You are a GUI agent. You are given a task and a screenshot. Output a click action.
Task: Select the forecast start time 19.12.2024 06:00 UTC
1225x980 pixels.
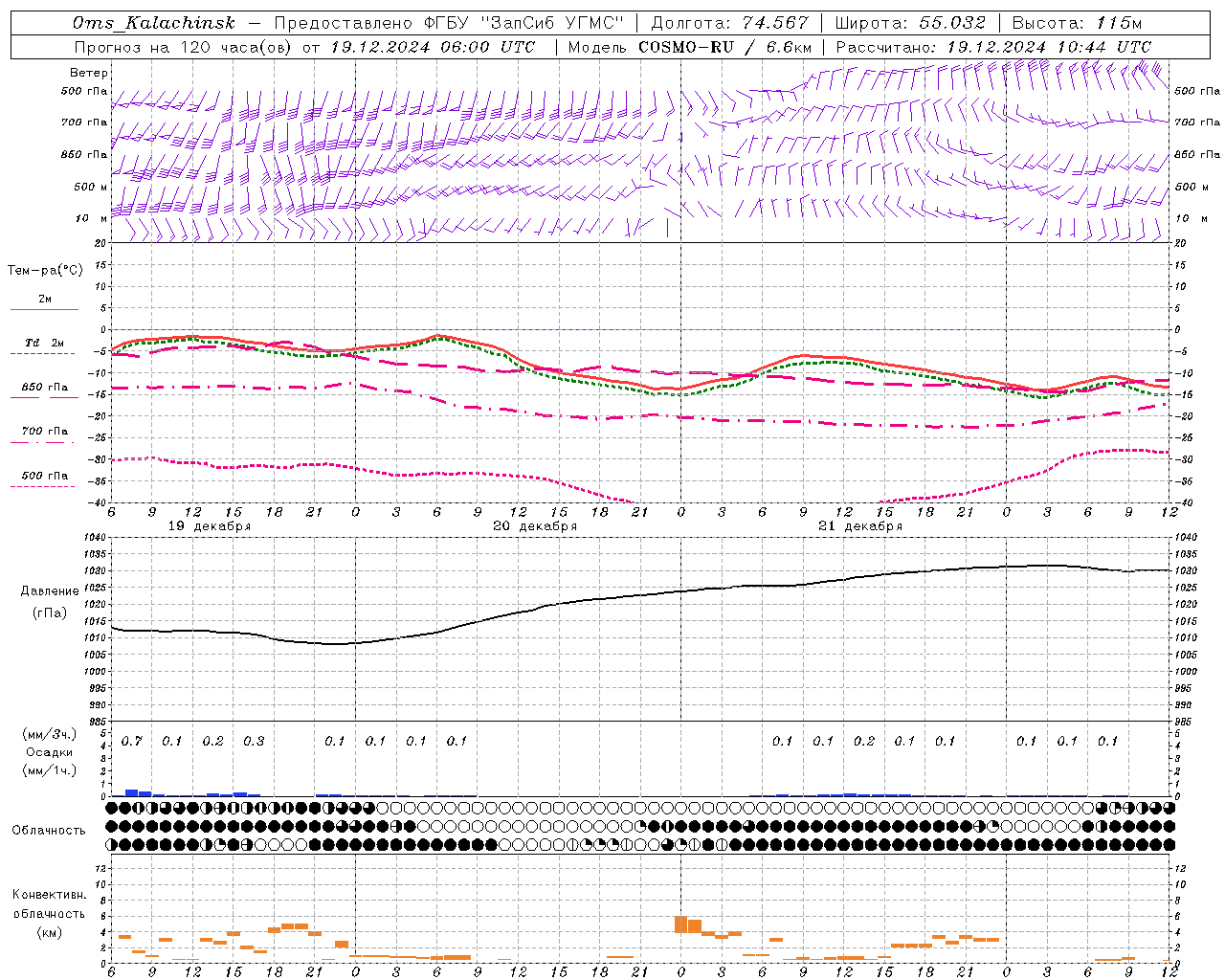(433, 47)
